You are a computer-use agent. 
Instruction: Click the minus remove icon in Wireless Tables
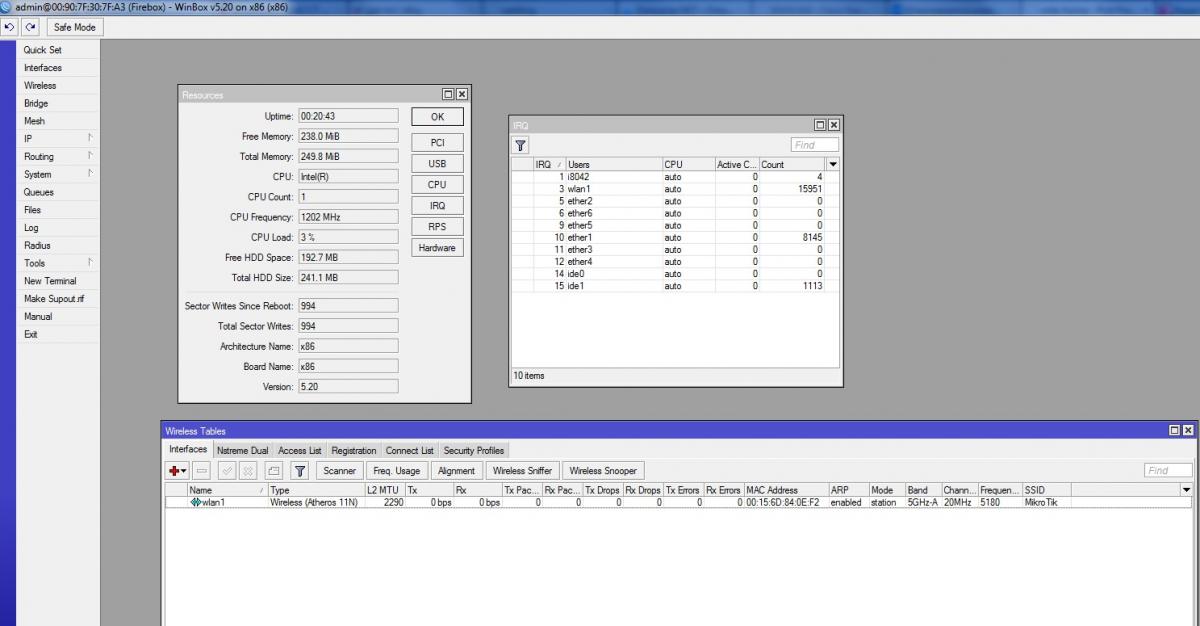click(x=201, y=470)
